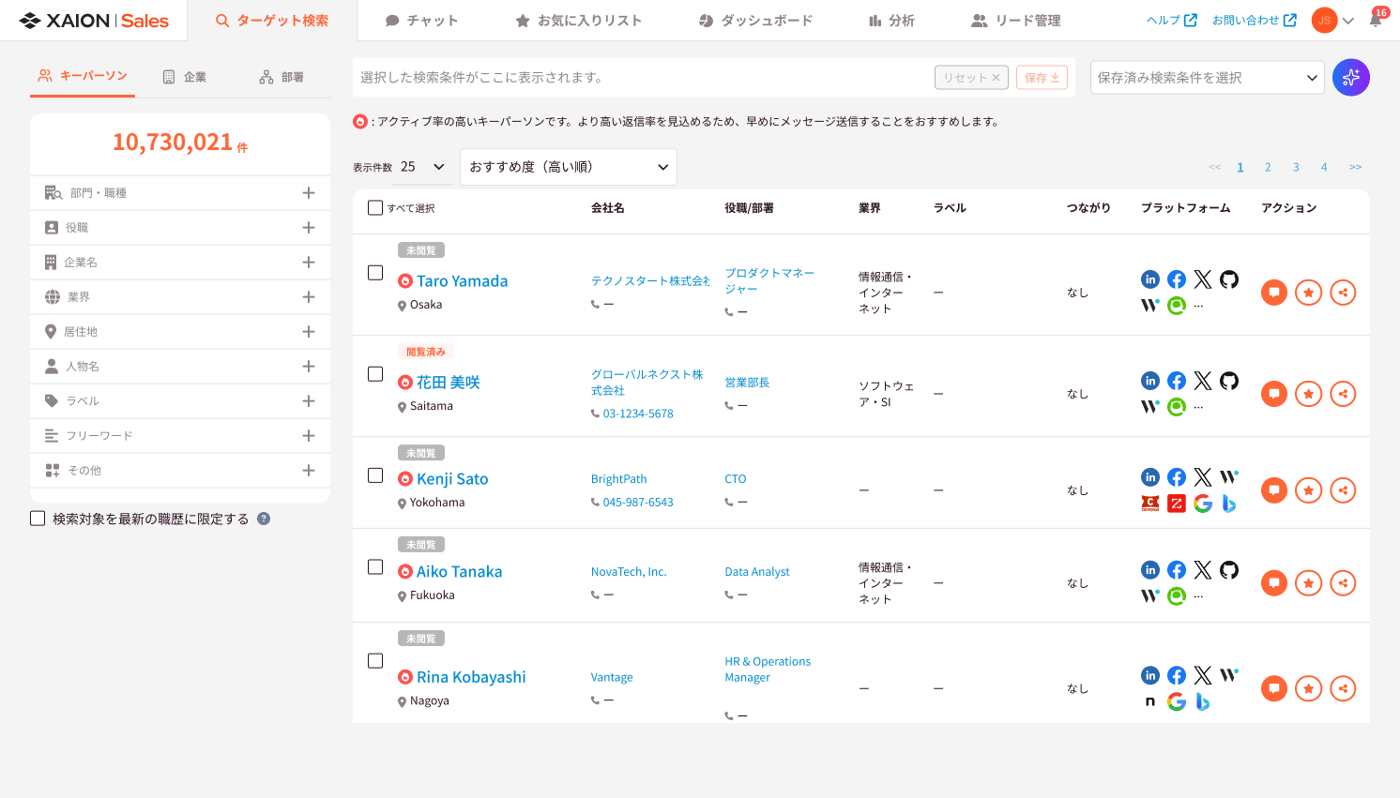Favorite Kenji Sato with star icon

[x=1308, y=490]
